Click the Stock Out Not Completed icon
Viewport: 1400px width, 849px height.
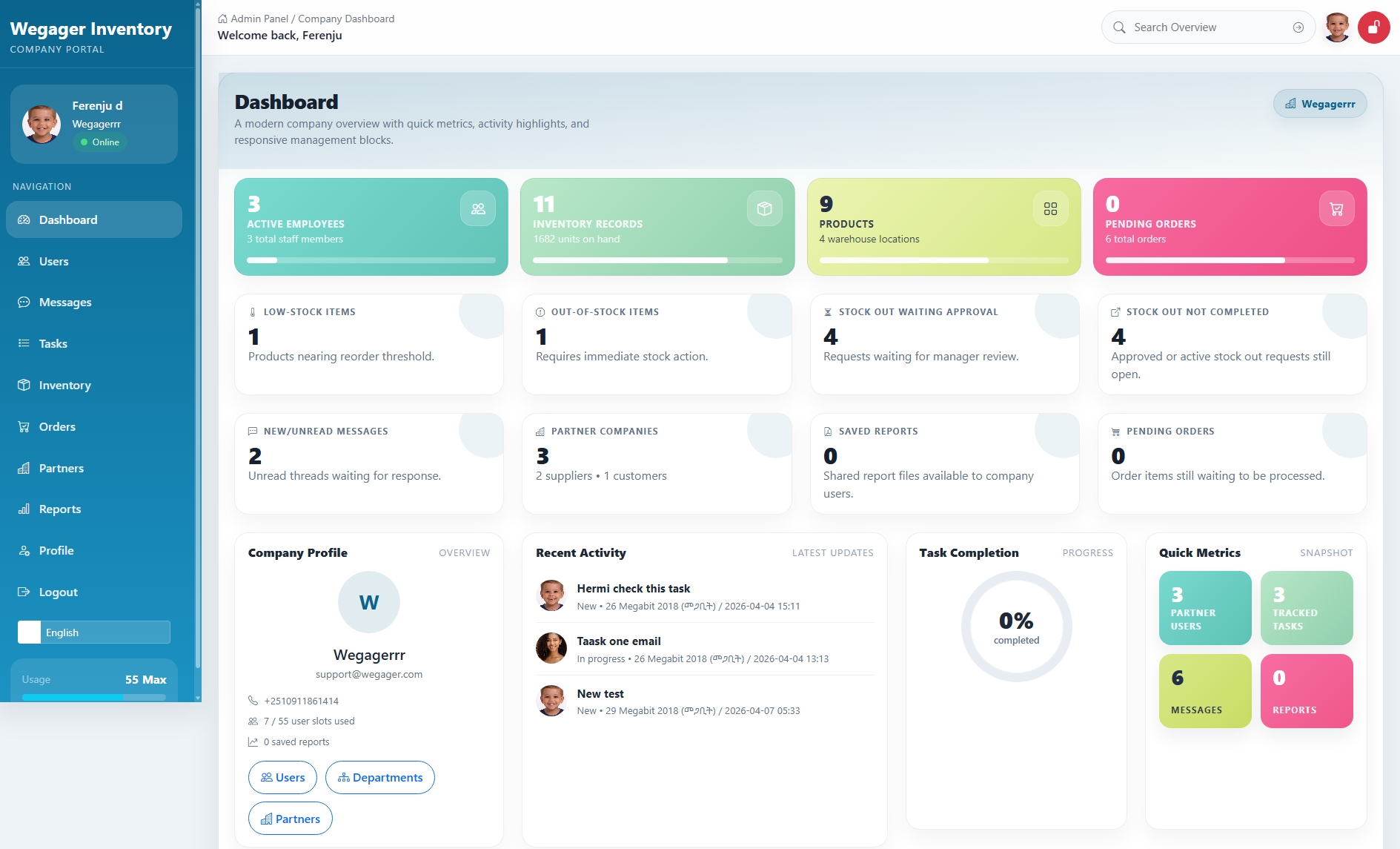tap(1115, 312)
